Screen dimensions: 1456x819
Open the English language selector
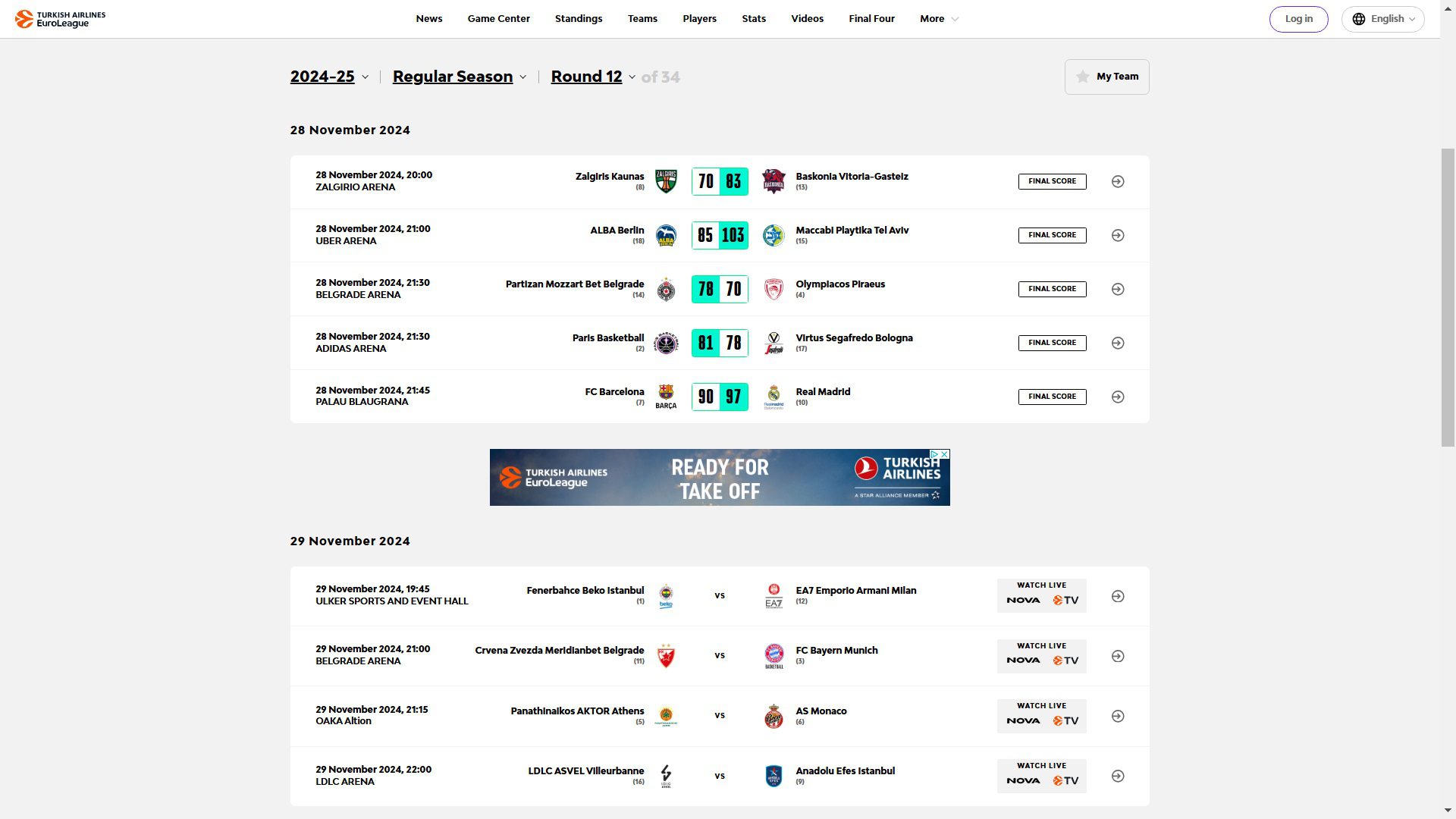click(x=1382, y=19)
